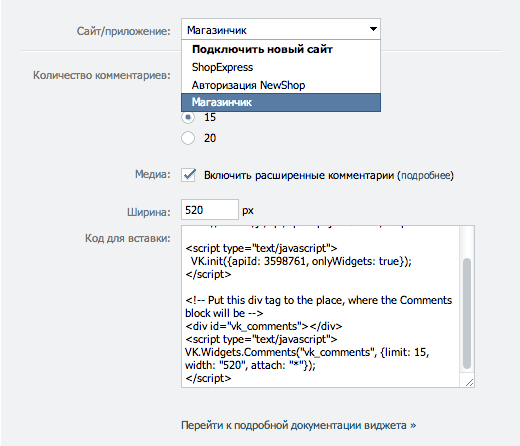Click the textarea resize handle corner
Viewport: 520px width, 446px height.
469,382
